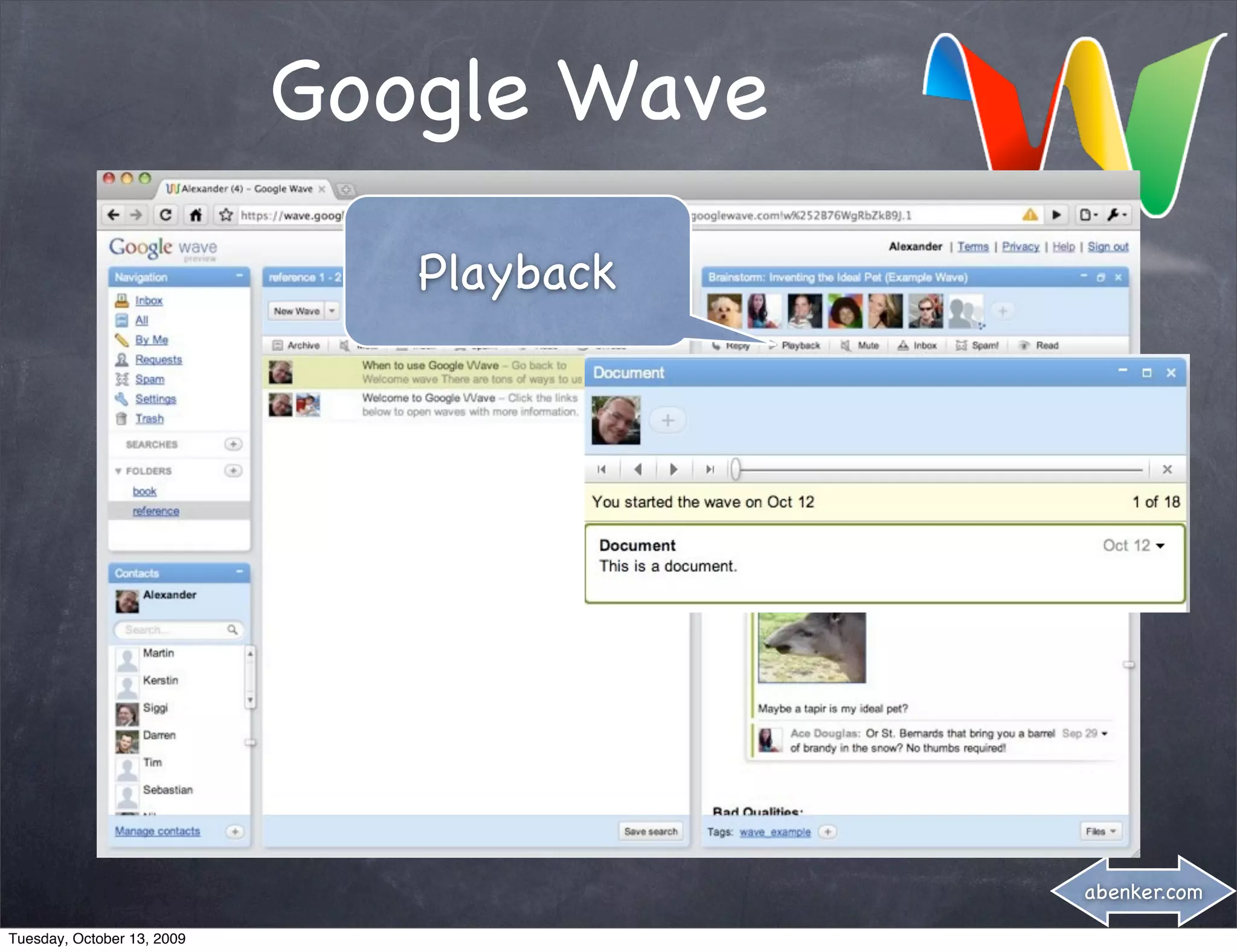Bookmark page with the star icon
Screen dimensions: 1237x952
226,214
